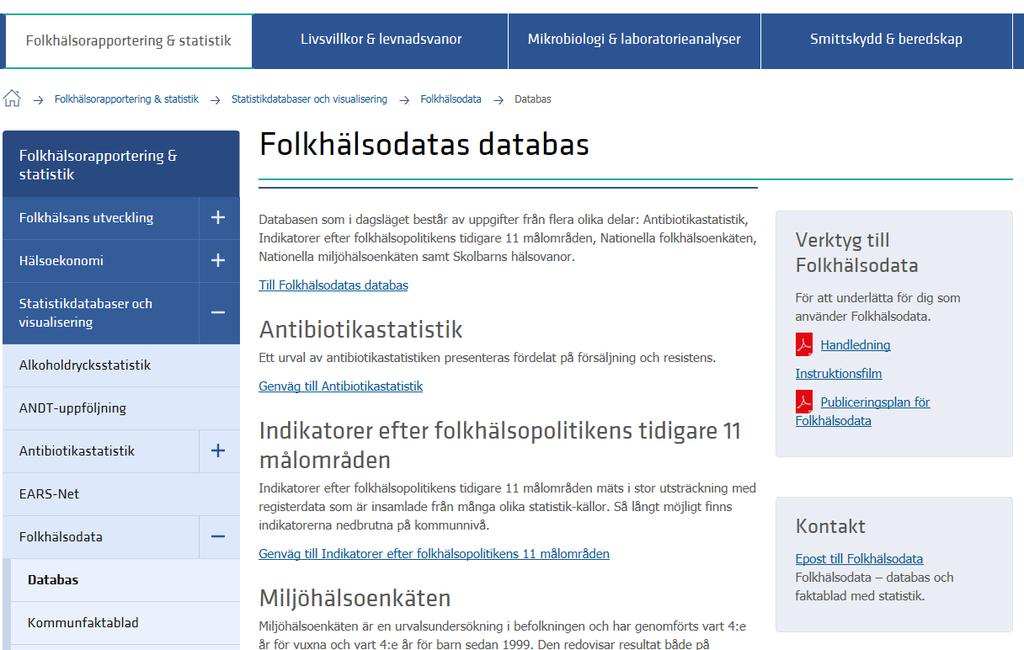
Task: Open Genväg till Indikatorer efter folkhälsopolitikens link
Action: click(434, 554)
